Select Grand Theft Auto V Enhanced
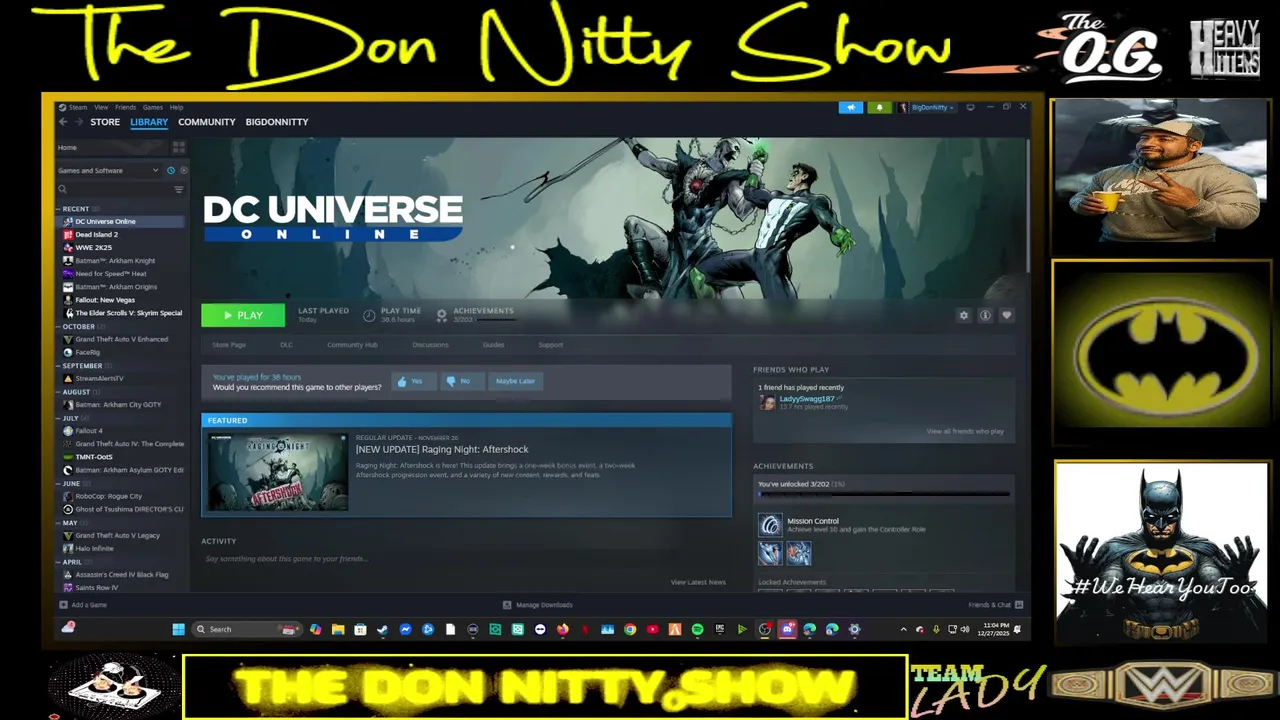 (x=120, y=339)
